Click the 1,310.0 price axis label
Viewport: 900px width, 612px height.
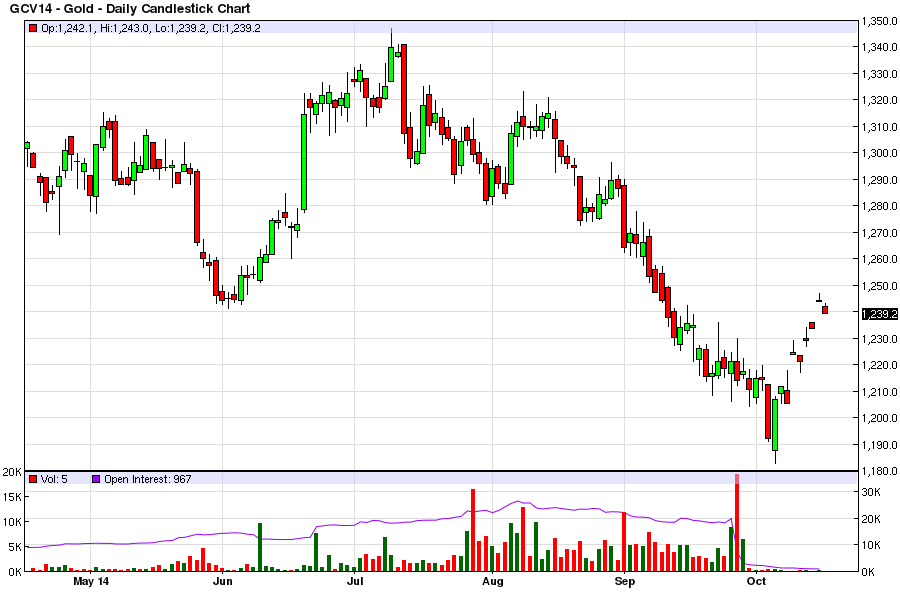click(879, 127)
